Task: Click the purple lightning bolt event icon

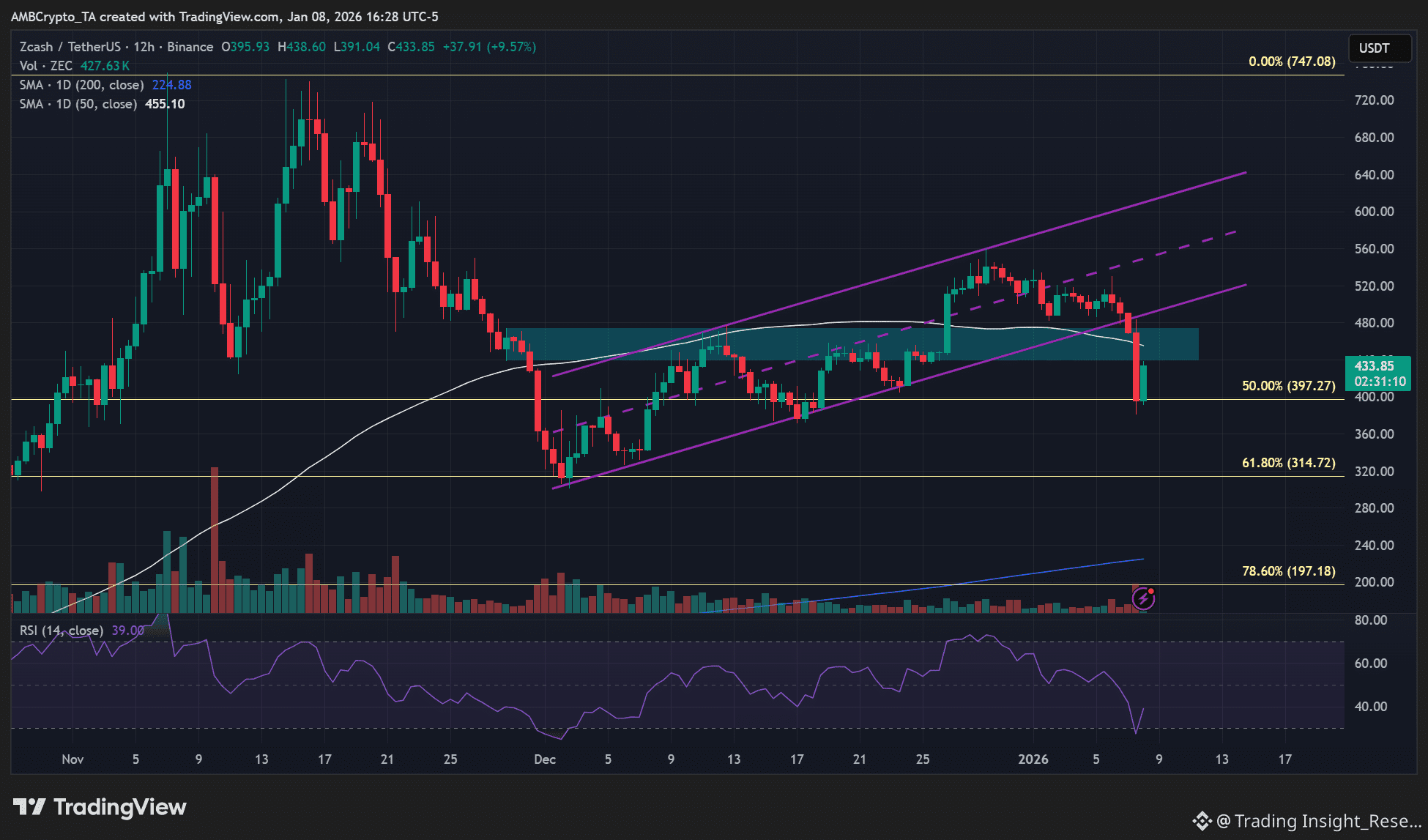Action: coord(1143,600)
